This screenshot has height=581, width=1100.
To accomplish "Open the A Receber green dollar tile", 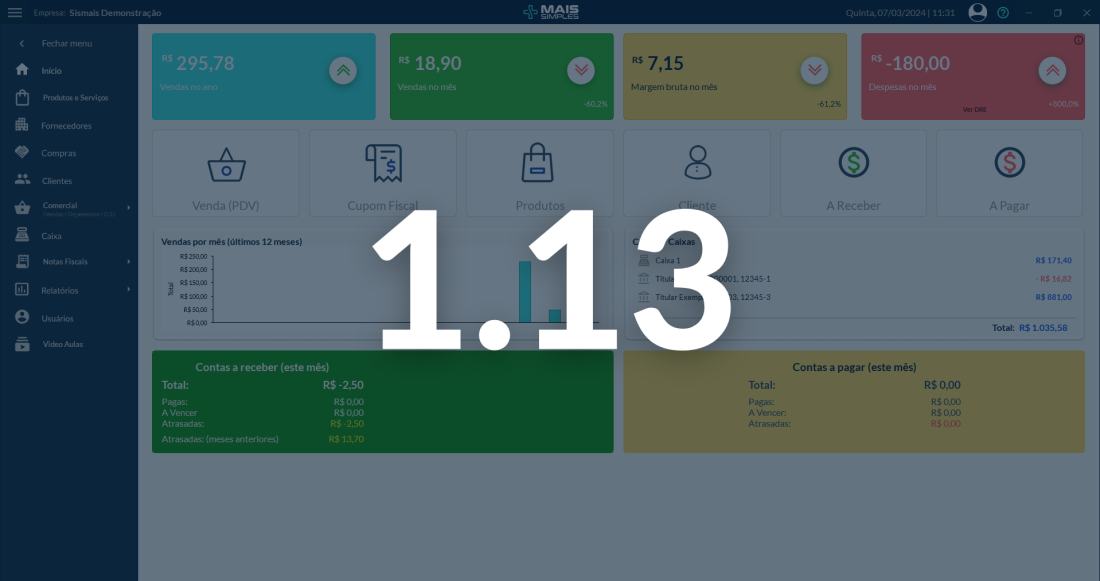I will [x=854, y=173].
